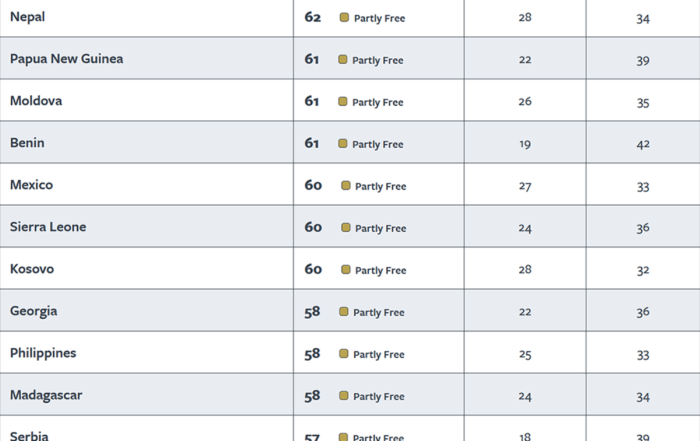The width and height of the screenshot is (700, 441).
Task: Click Madagascar's Partly Free label
Action: click(x=378, y=397)
